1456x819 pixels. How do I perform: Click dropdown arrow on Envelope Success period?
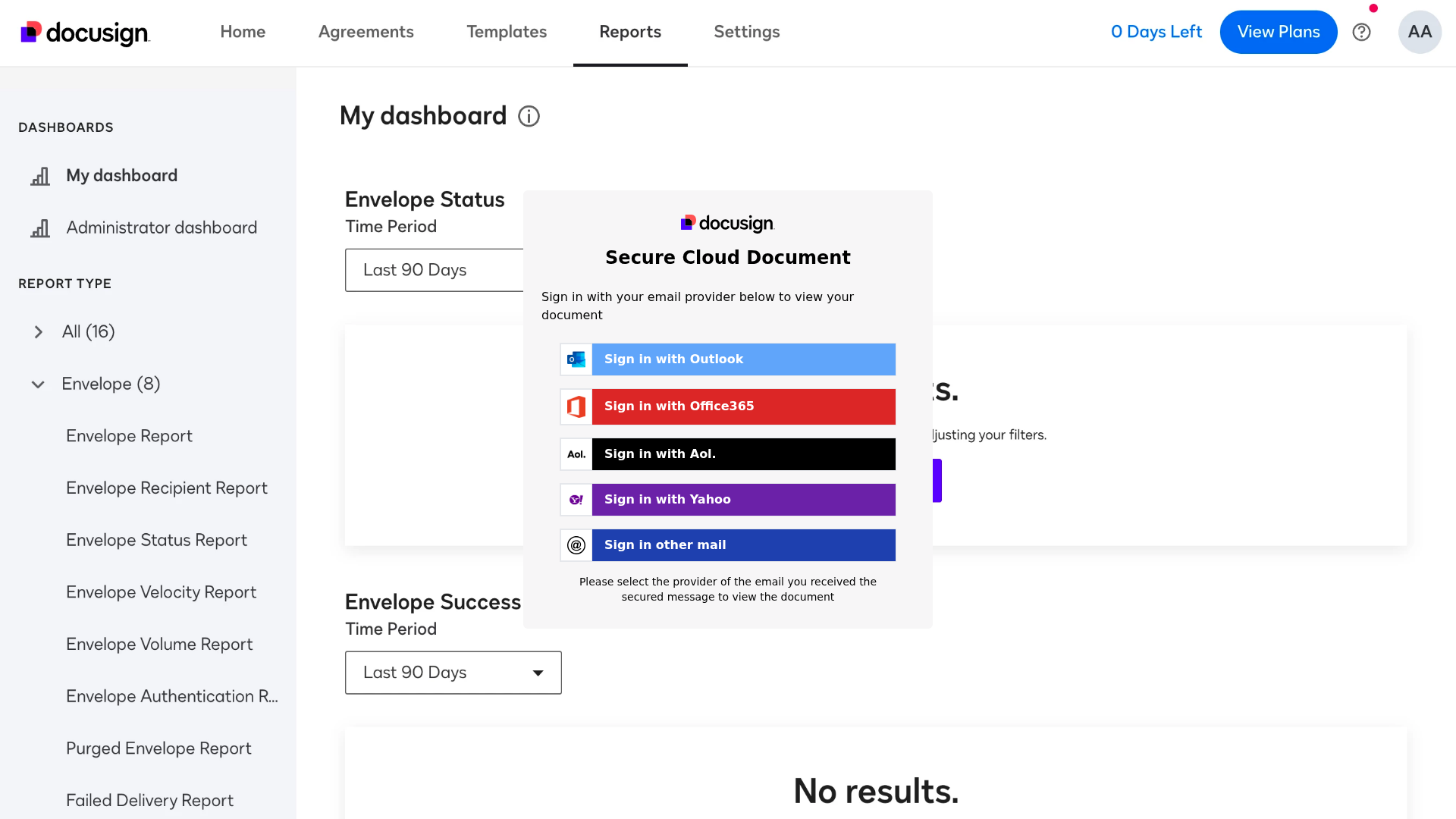[x=538, y=673]
